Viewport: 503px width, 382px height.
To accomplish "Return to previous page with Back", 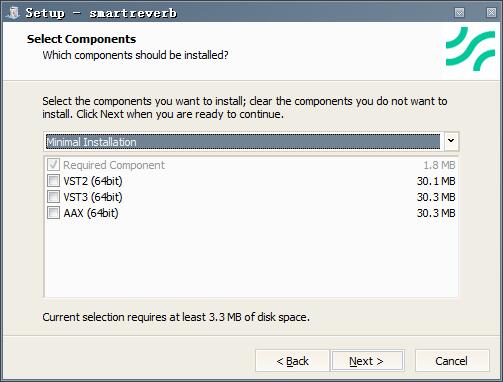I will pyautogui.click(x=292, y=361).
